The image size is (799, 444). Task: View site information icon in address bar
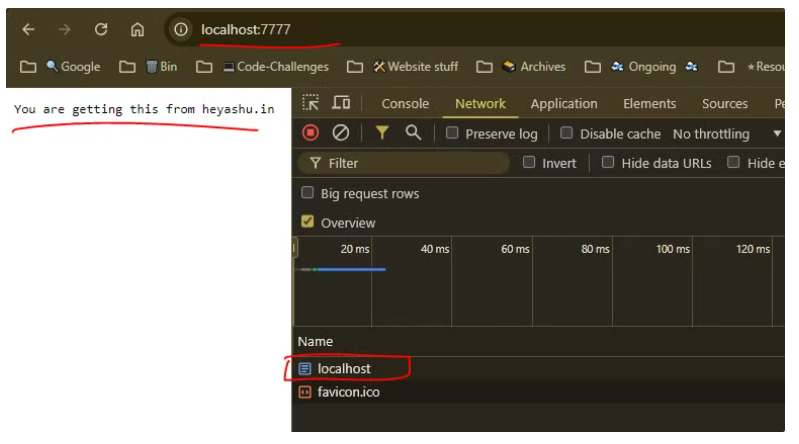(x=180, y=30)
